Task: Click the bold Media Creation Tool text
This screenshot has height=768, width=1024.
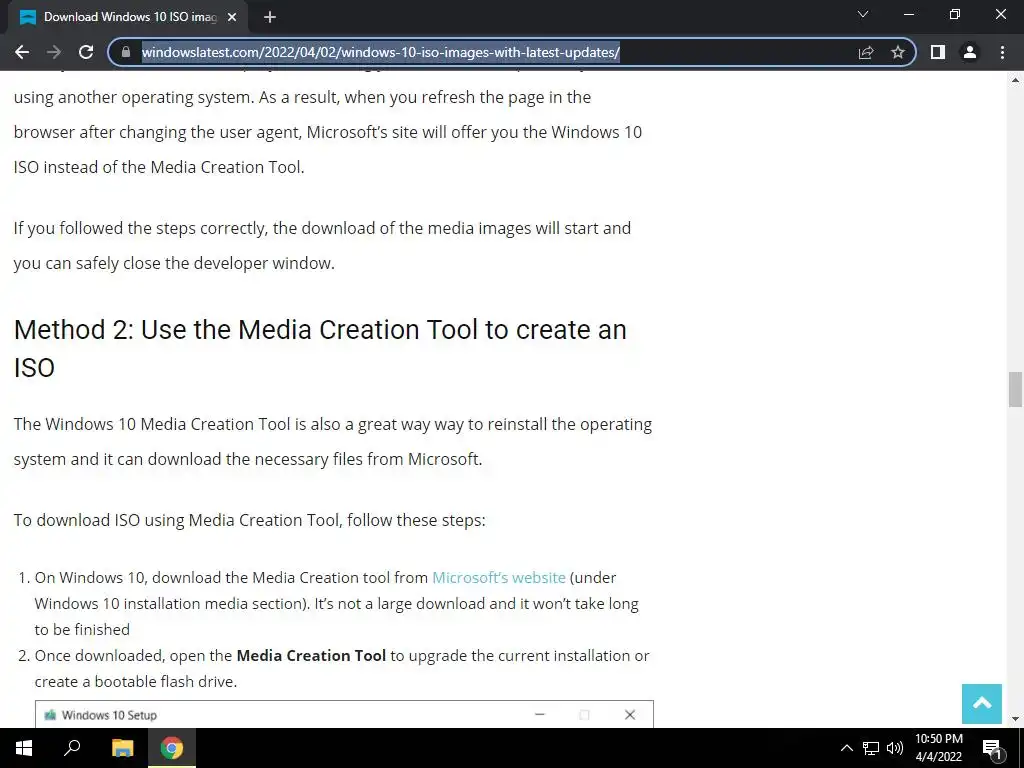Action: 311,656
